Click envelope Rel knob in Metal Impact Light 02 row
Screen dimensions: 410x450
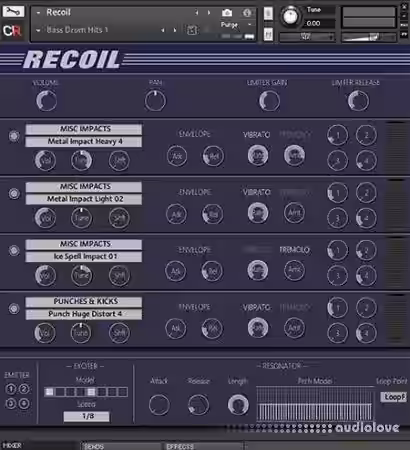[x=212, y=214]
